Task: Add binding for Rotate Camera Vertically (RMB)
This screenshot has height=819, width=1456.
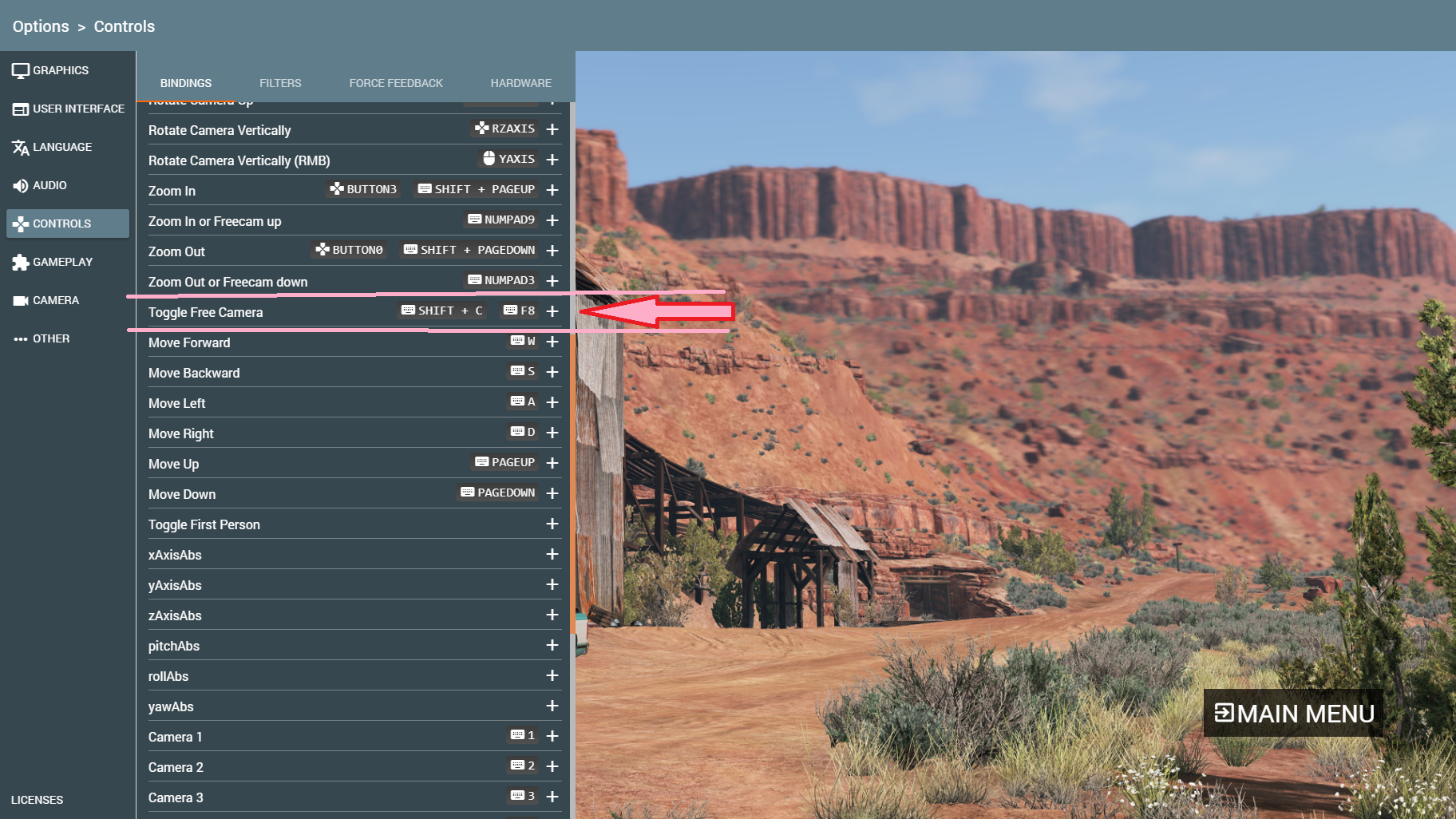Action: [552, 160]
